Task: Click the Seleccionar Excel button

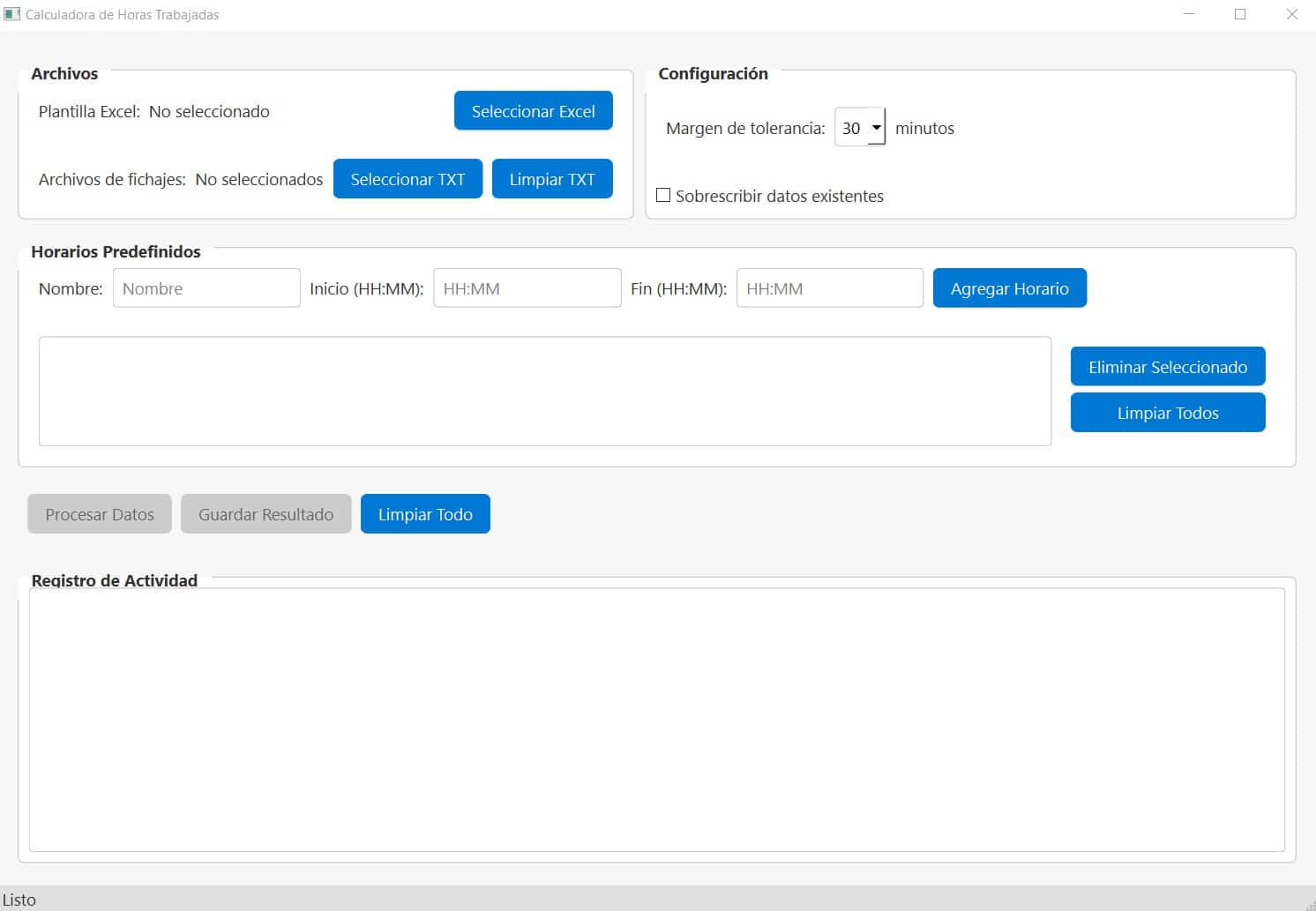Action: click(533, 110)
